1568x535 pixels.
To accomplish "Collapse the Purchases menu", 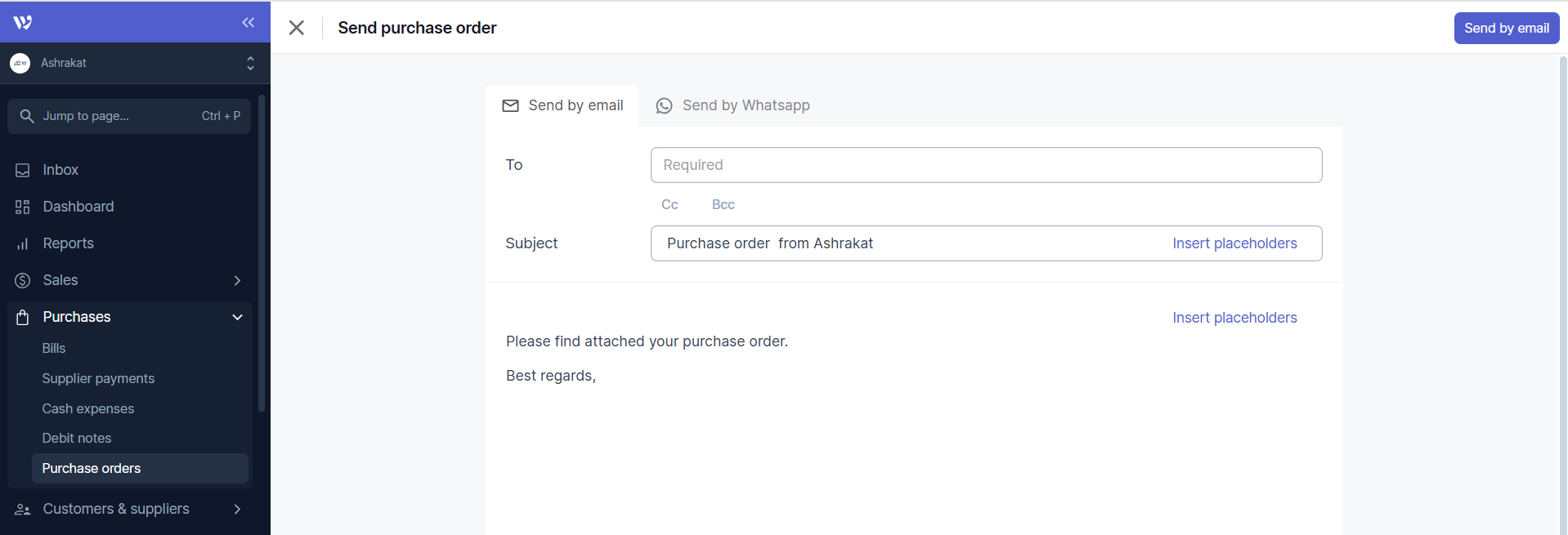I will (237, 317).
